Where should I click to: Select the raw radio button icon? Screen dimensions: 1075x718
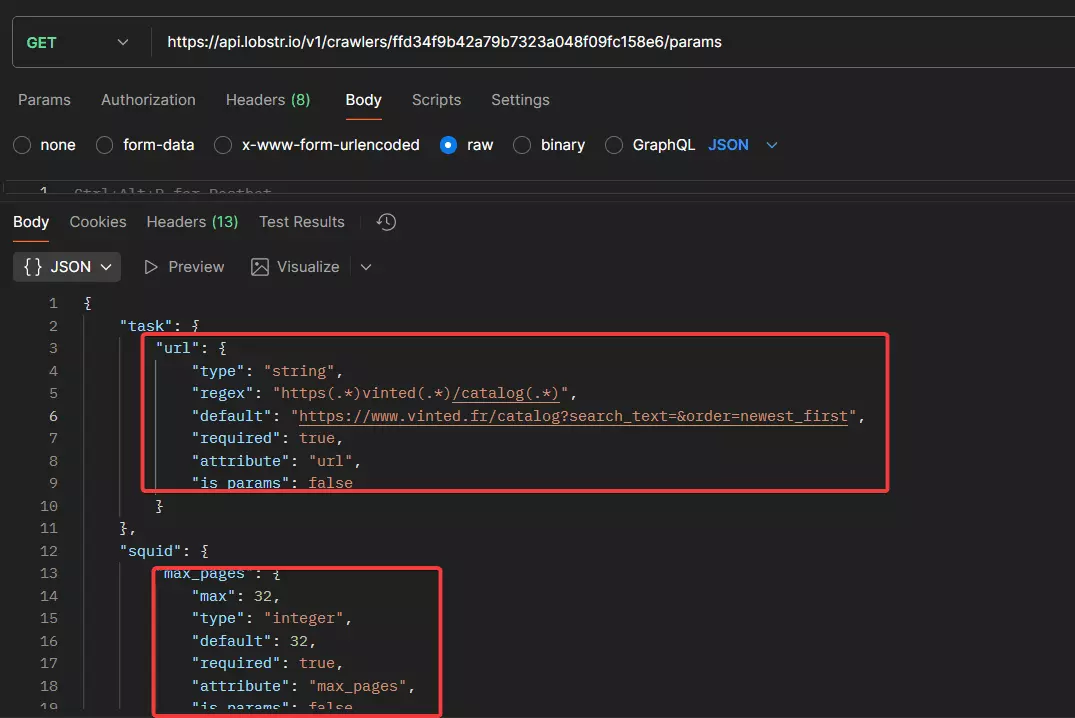[x=447, y=145]
